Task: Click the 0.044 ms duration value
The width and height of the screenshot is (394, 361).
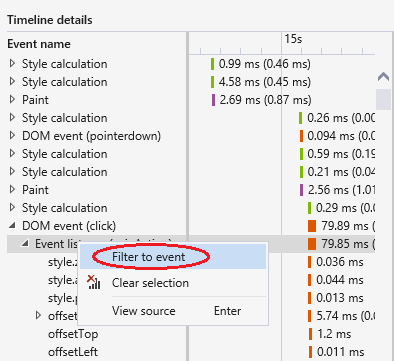Action: pos(340,280)
